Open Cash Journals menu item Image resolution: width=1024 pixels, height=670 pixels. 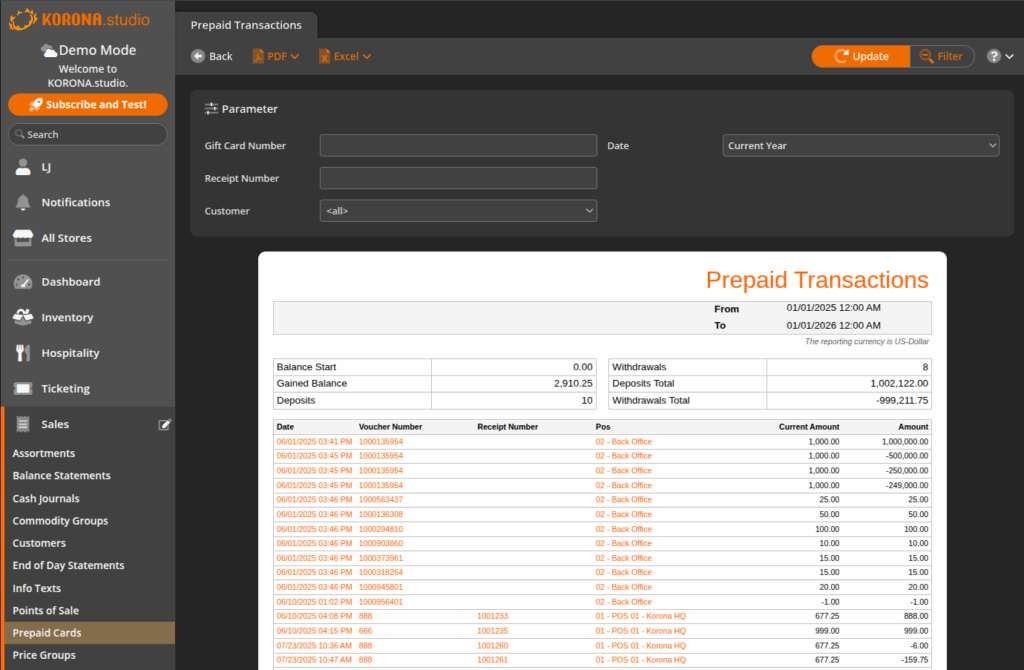46,498
